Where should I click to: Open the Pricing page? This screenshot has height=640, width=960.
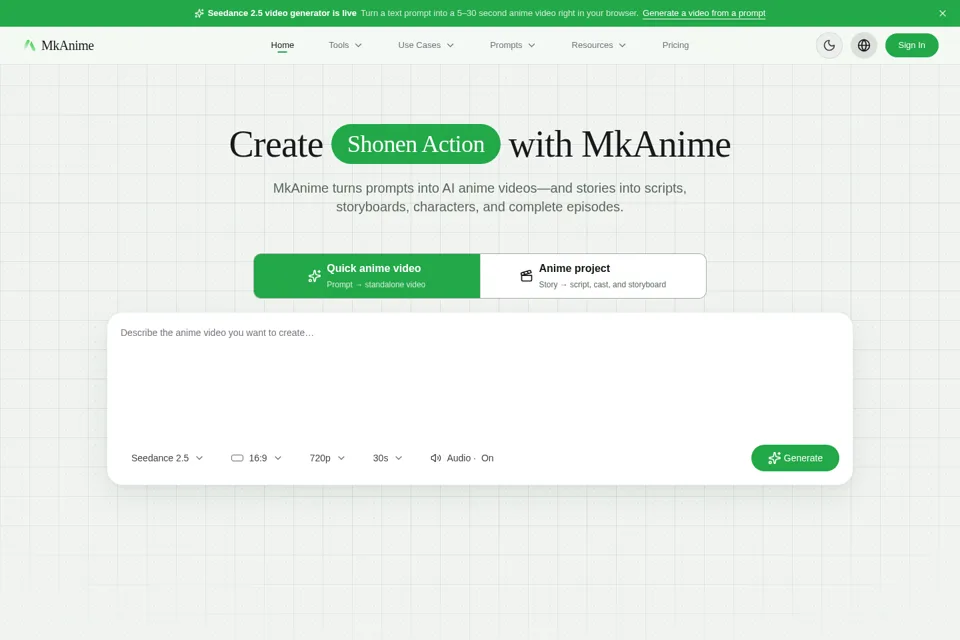tap(675, 45)
